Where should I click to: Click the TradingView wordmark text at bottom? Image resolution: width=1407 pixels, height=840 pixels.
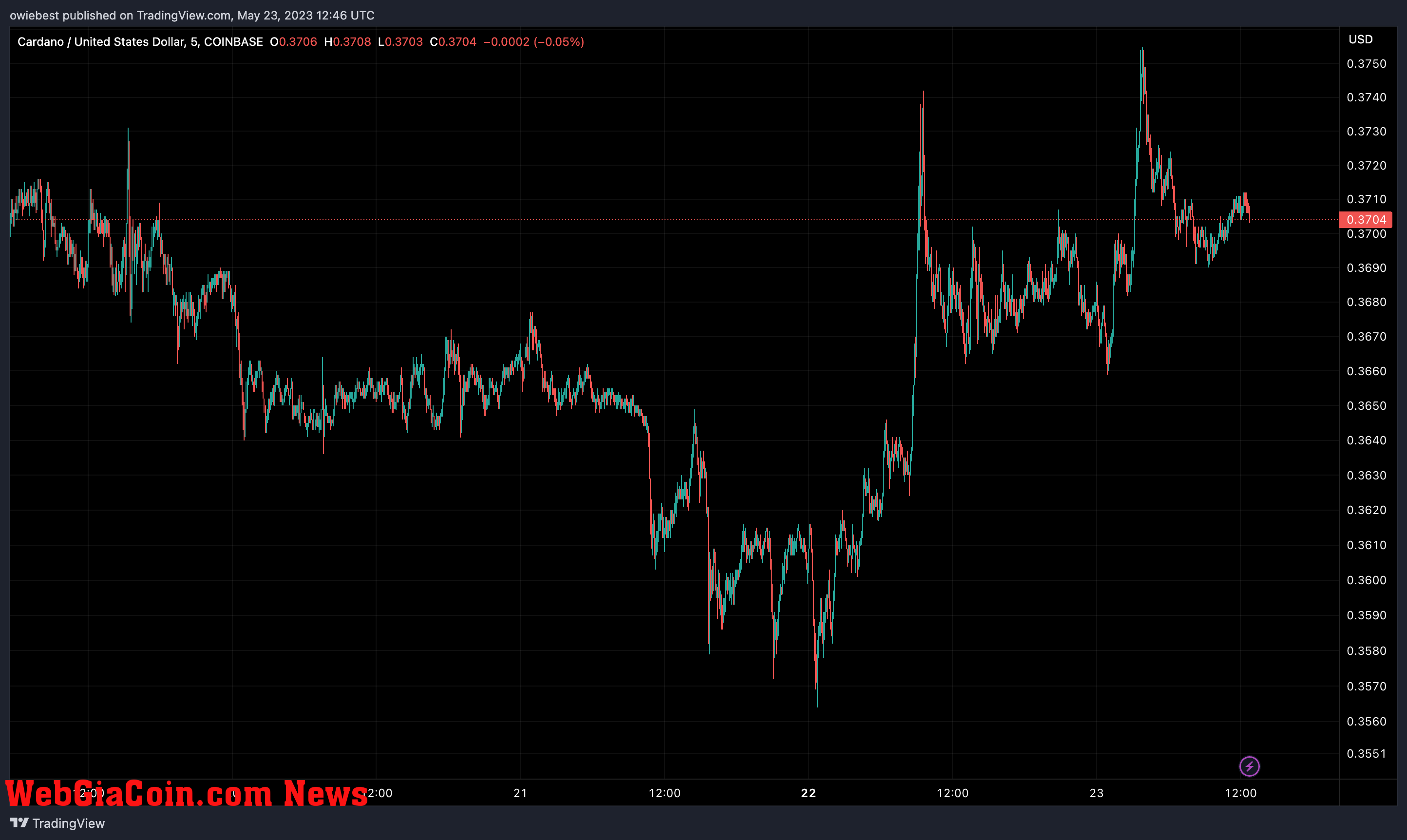click(69, 823)
